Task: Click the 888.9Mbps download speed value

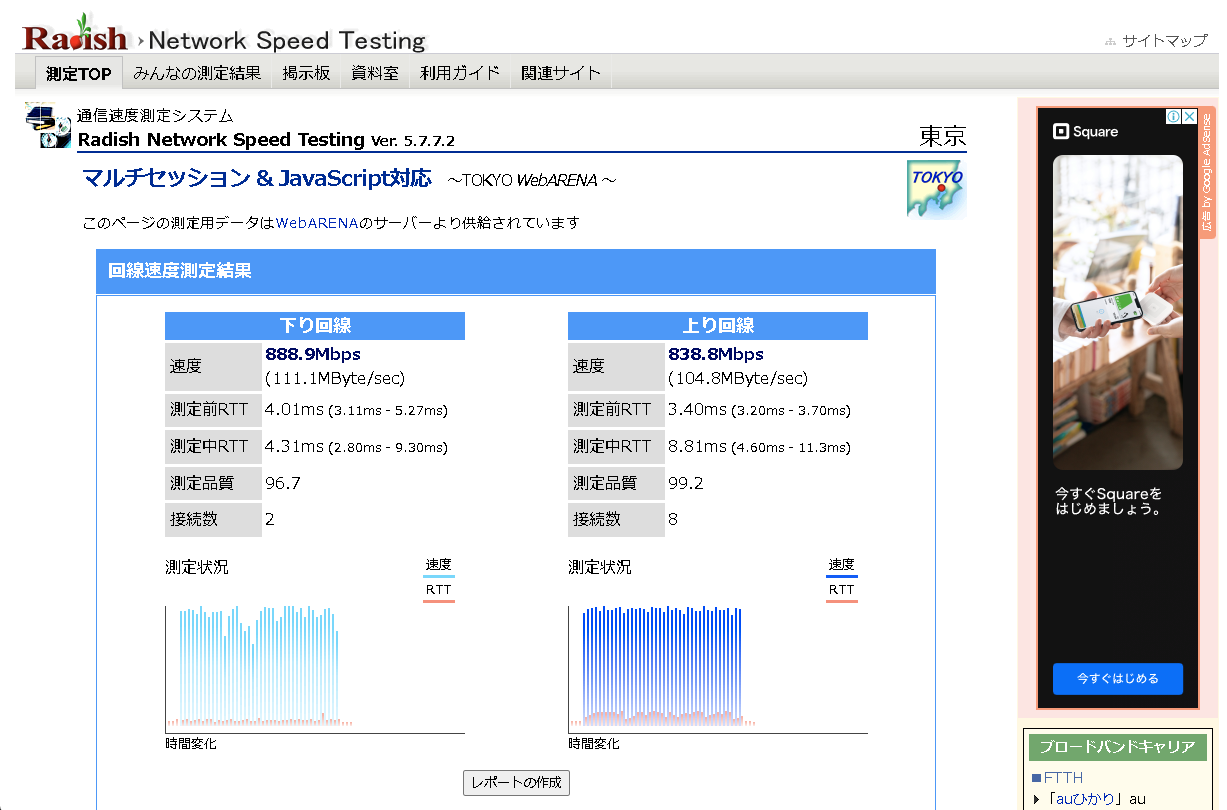Action: 313,354
